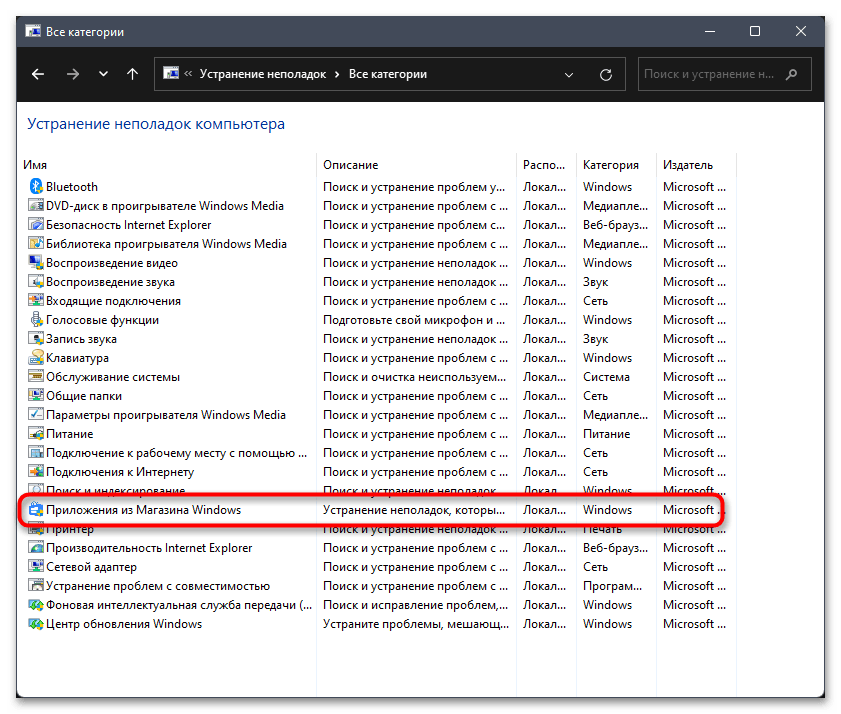Viewport: 841px width, 714px height.
Task: Click the Воспроизведение звука icon
Action: [36, 282]
